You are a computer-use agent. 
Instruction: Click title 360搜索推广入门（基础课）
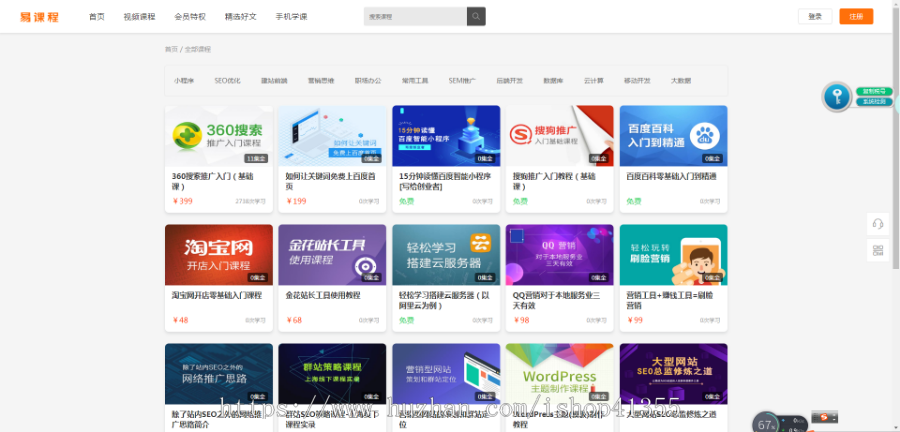pyautogui.click(x=212, y=181)
